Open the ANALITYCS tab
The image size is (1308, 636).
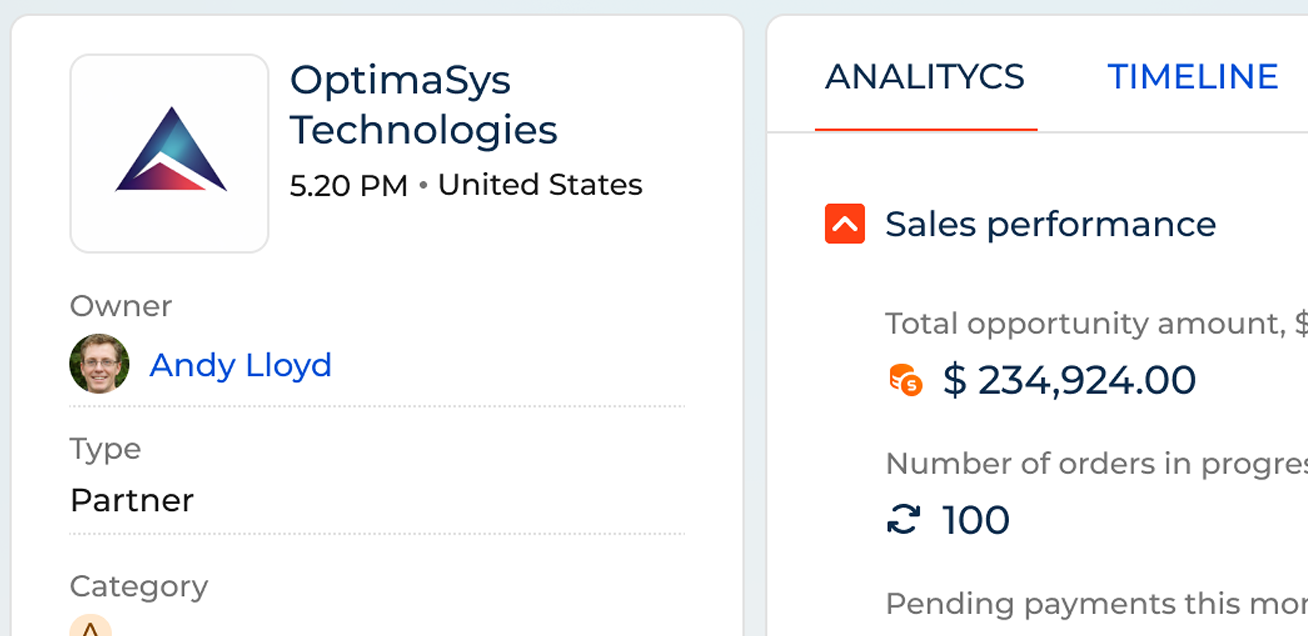pos(925,77)
